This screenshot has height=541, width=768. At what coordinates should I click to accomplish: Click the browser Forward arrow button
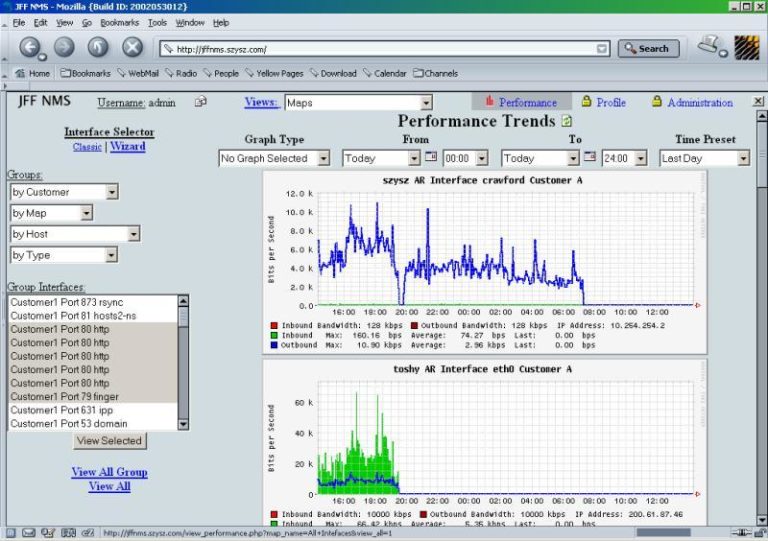coord(64,47)
